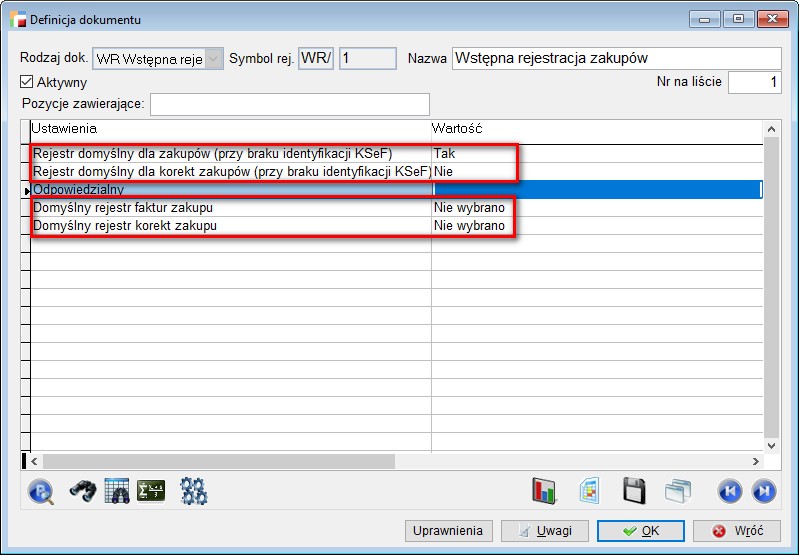Open the sum calculation tool icon
Screen dimensions: 799x555
(x=151, y=490)
